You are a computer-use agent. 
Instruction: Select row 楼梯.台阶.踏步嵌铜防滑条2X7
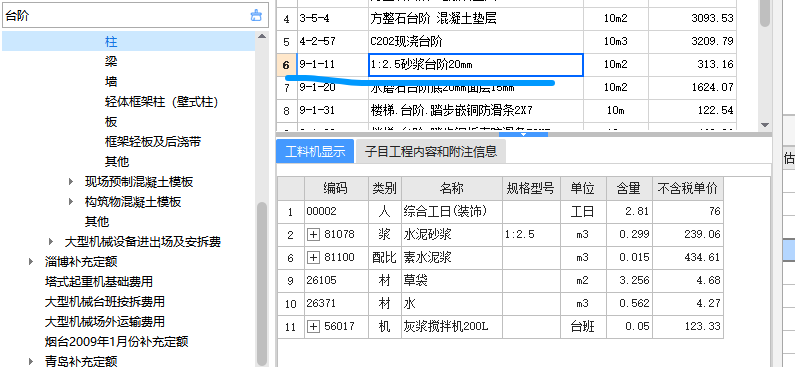tap(506, 110)
